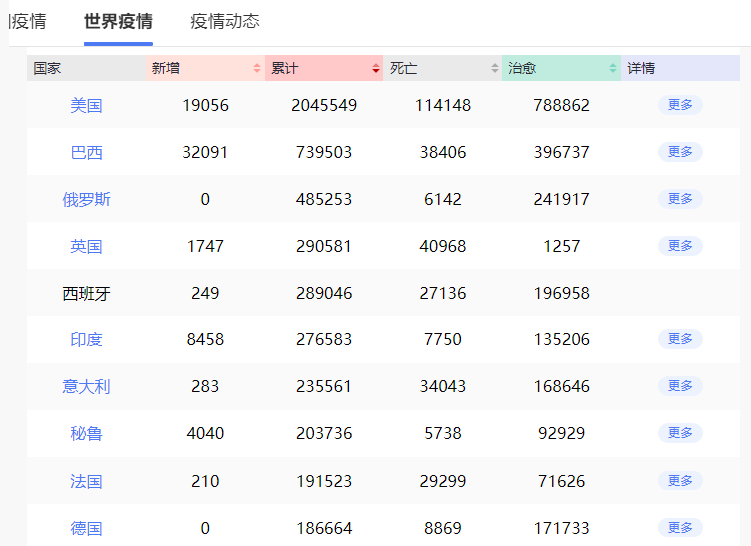Click the 意大利 country link
751x546 pixels.
(86, 386)
